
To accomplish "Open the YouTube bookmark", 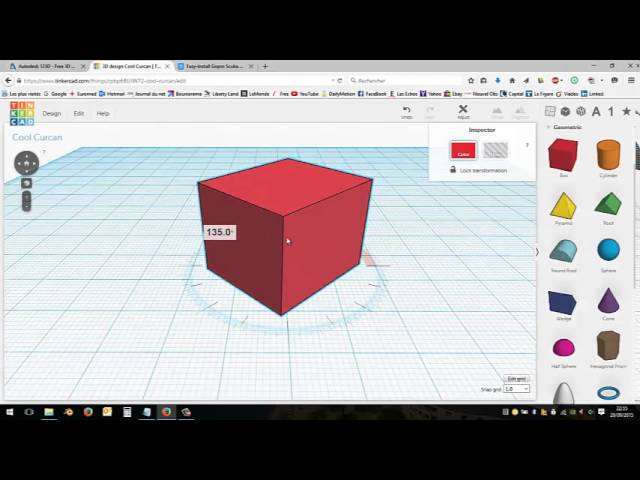I will pyautogui.click(x=304, y=94).
